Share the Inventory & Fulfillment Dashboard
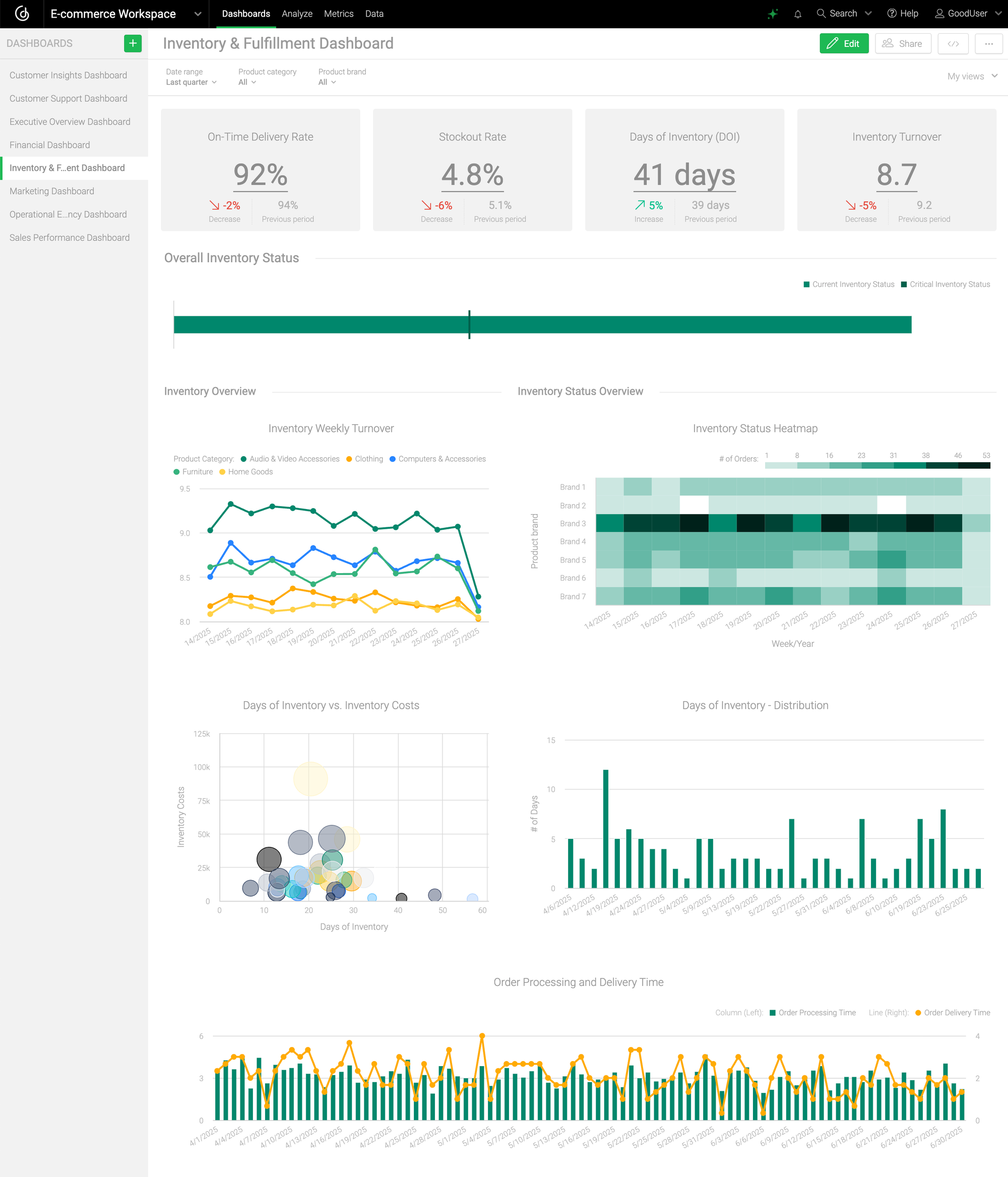The width and height of the screenshot is (1008, 1177). coord(903,43)
